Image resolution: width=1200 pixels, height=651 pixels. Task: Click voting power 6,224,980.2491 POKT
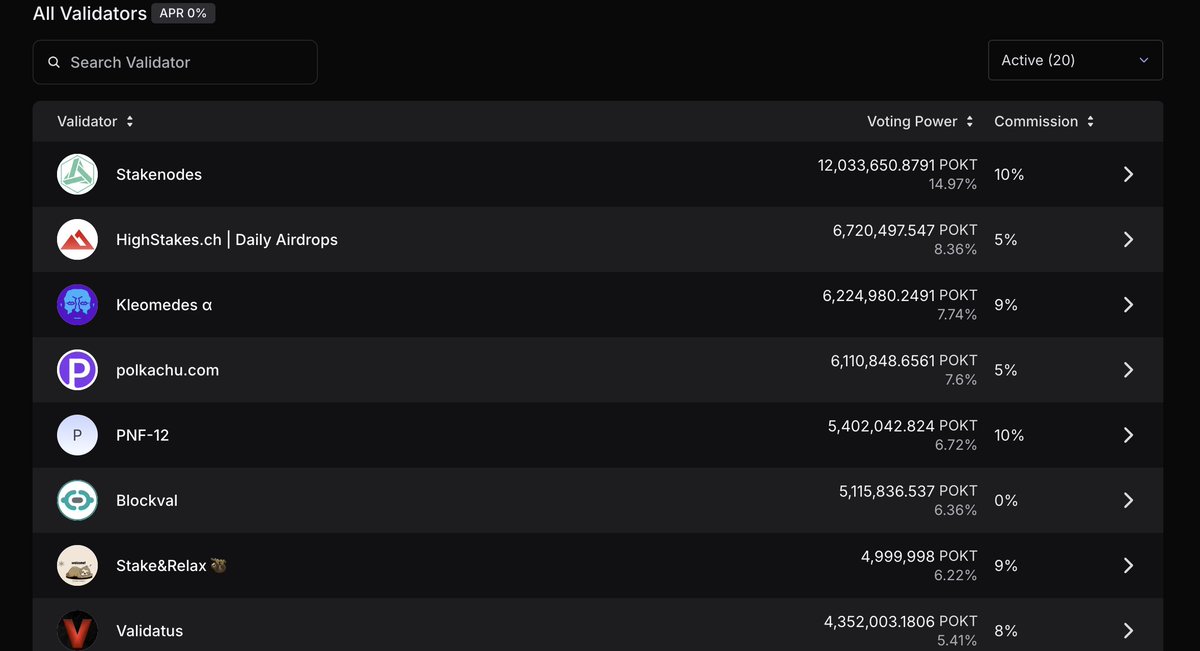pos(900,295)
